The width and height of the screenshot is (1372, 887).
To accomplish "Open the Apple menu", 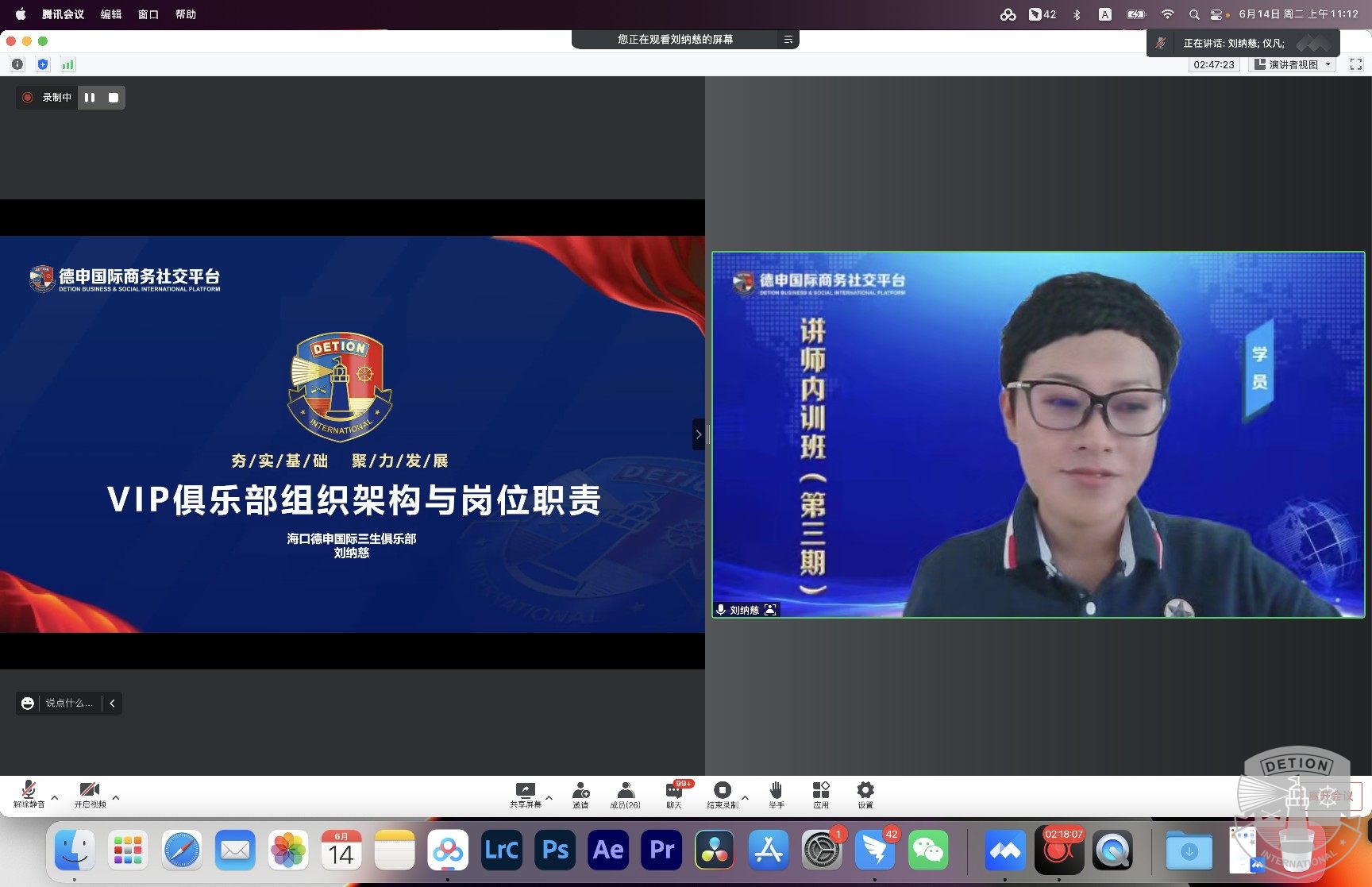I will pyautogui.click(x=21, y=14).
